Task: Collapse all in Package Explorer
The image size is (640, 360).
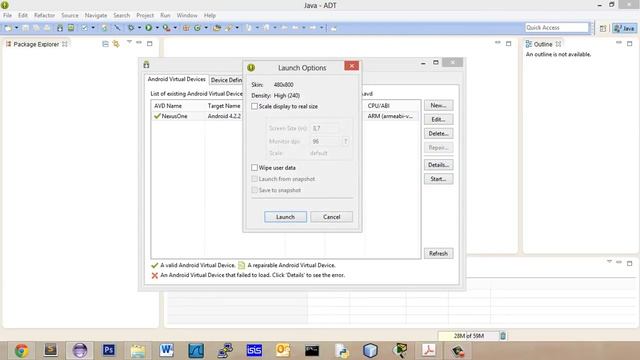Action: coord(105,44)
